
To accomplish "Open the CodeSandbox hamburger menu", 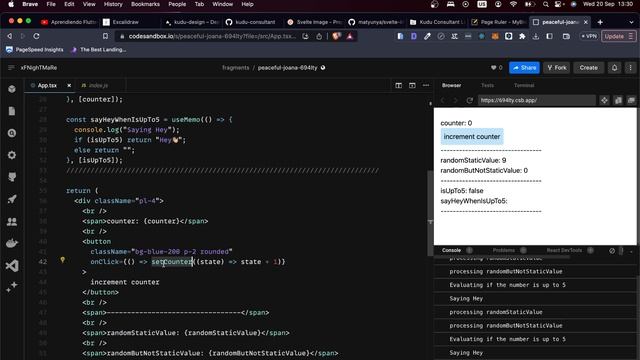I will [11, 68].
